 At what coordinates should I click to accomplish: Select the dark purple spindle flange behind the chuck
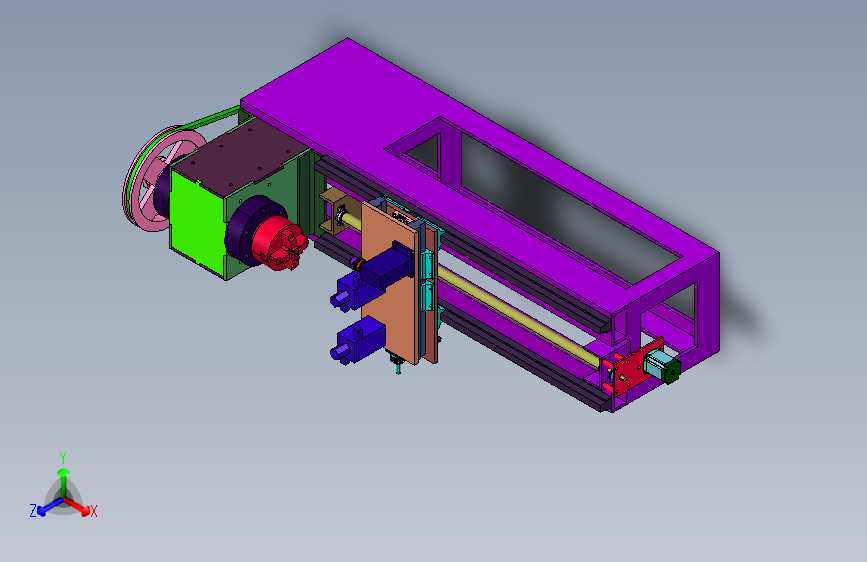coord(243,230)
